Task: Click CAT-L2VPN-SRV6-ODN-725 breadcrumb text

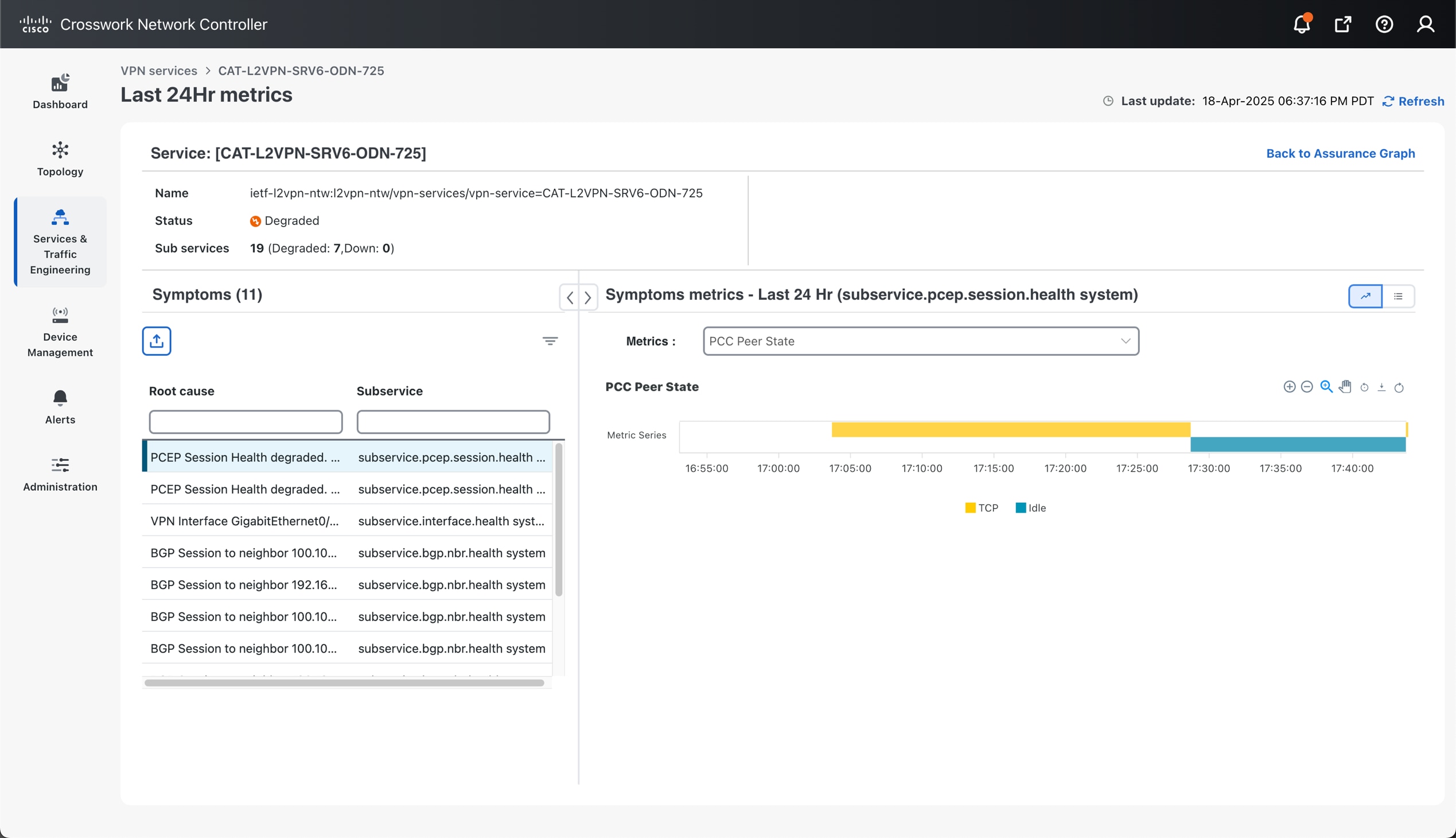Action: pyautogui.click(x=301, y=70)
